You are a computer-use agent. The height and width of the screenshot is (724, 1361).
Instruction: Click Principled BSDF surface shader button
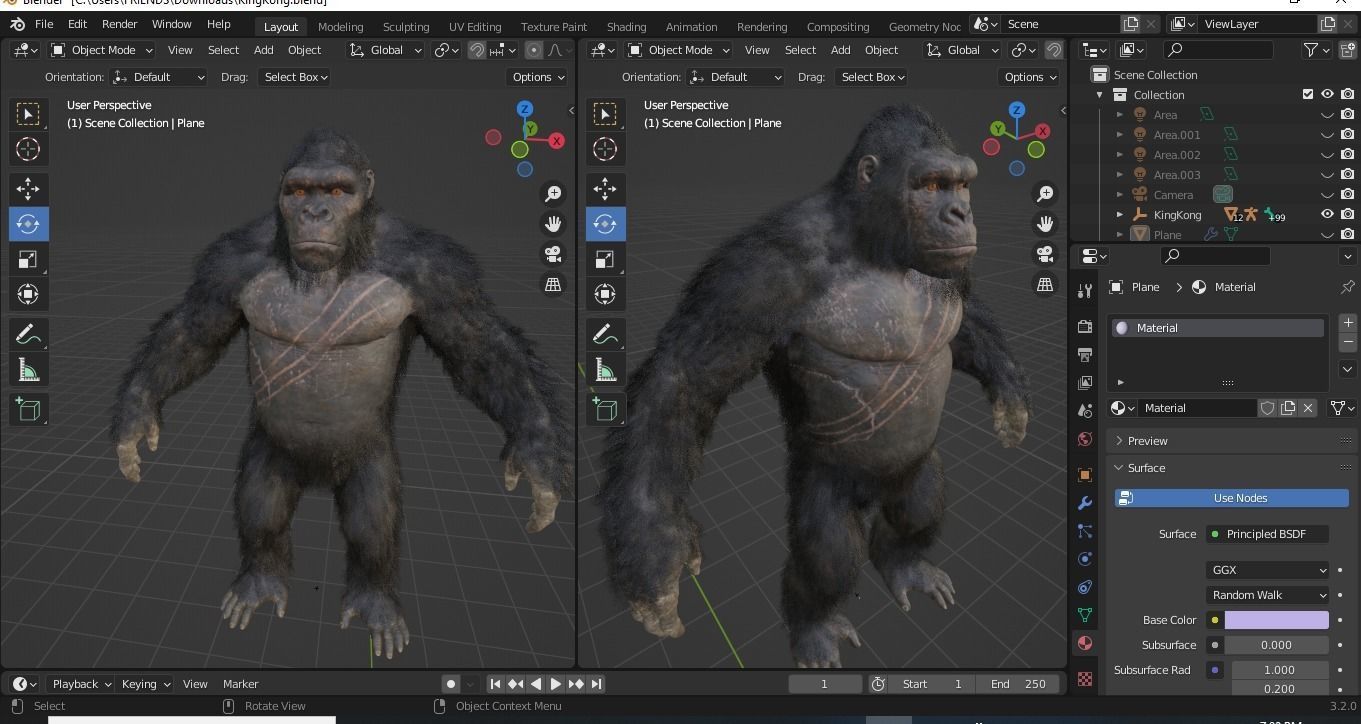(x=1267, y=534)
